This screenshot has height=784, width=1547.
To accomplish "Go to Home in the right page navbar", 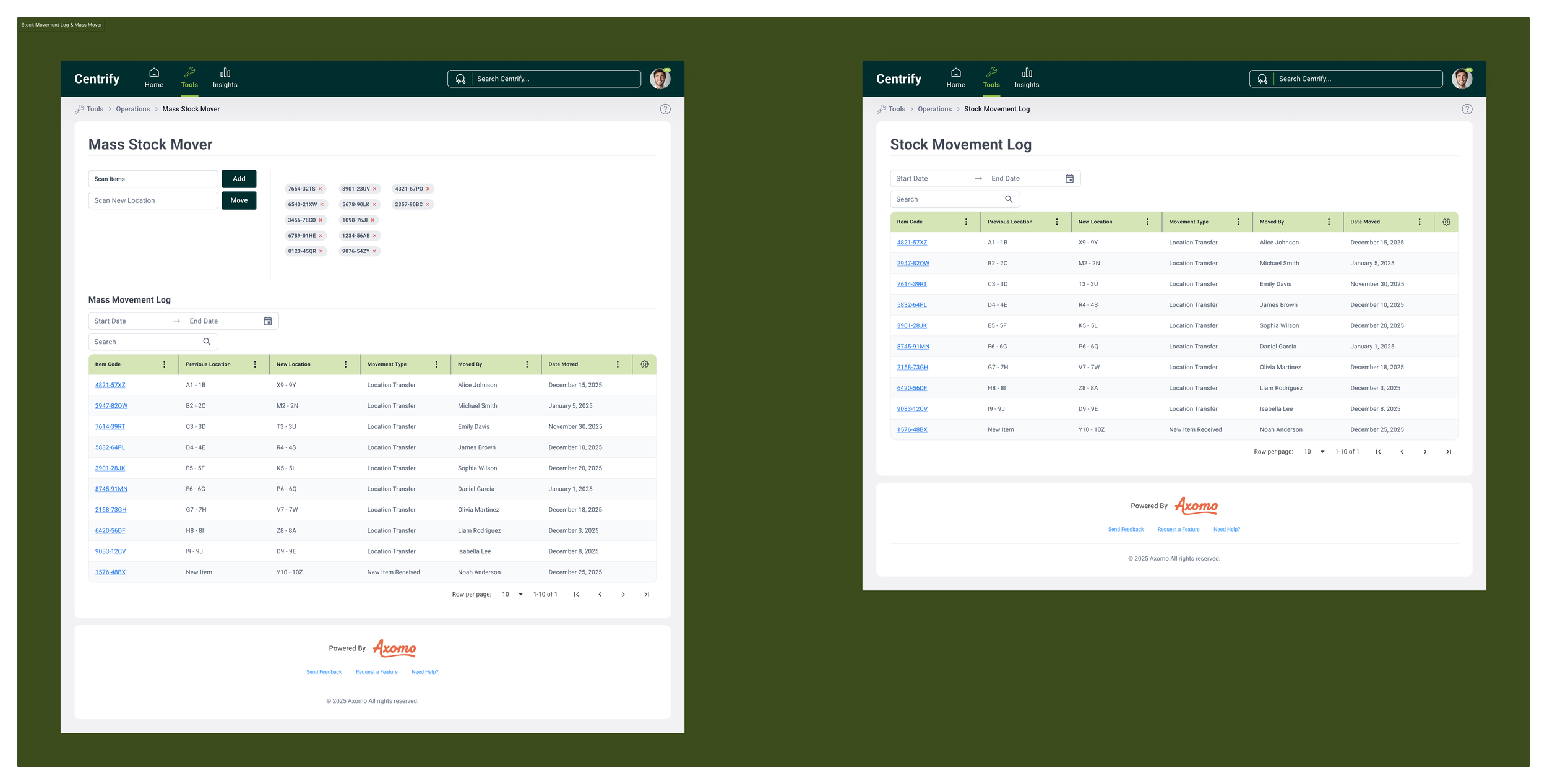I will tap(955, 79).
